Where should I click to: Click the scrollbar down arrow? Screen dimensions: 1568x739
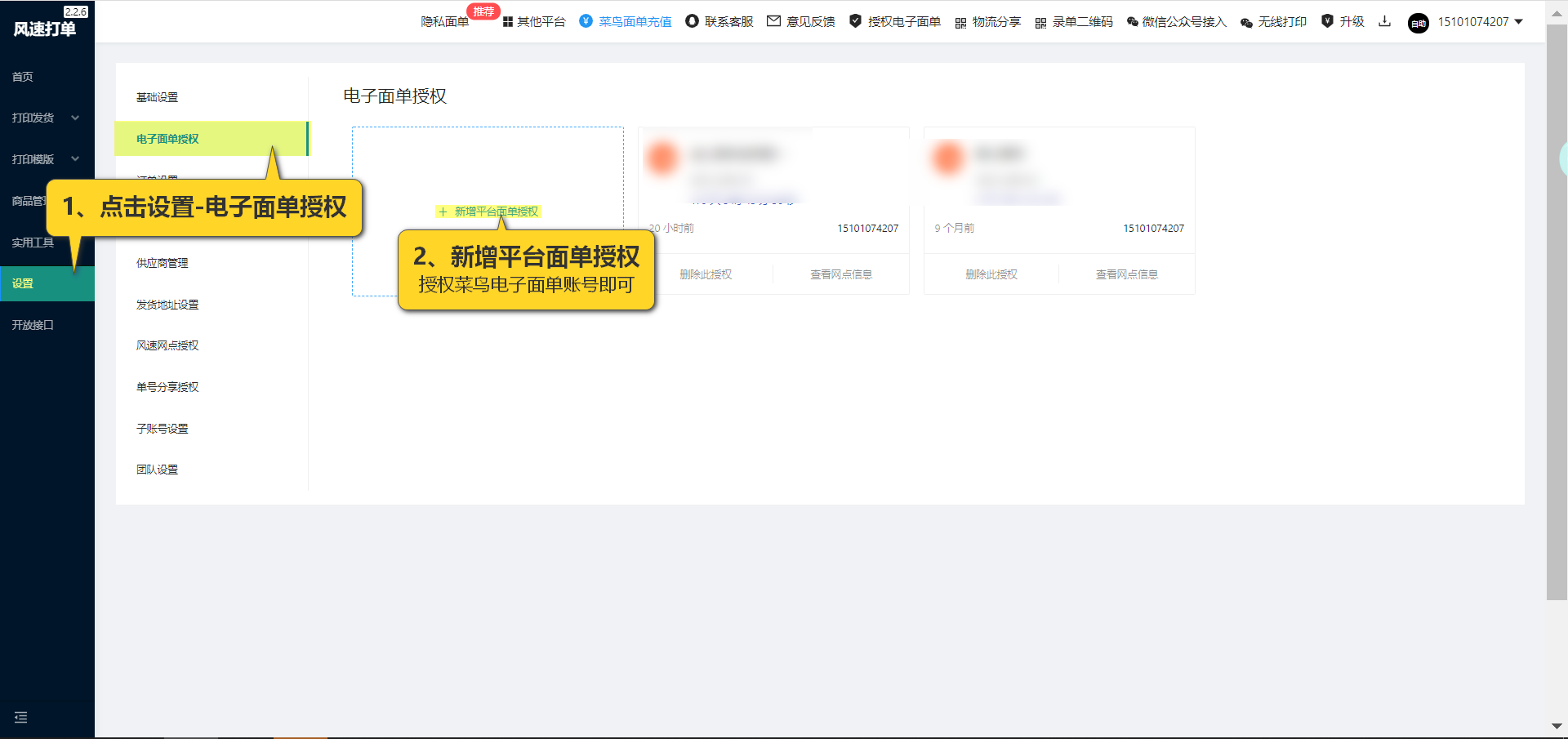1557,726
